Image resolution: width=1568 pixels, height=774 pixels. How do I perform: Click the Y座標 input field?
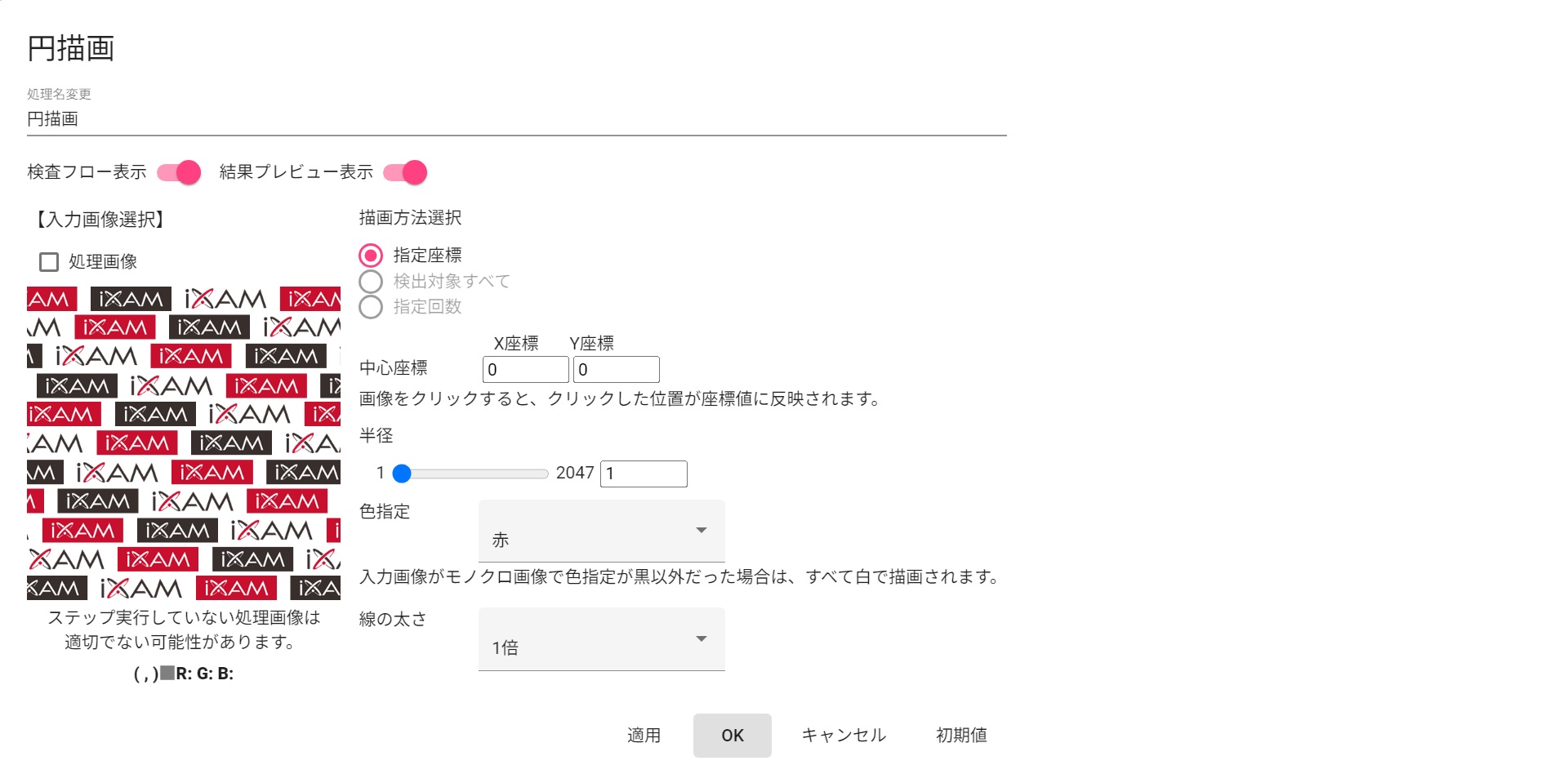616,370
